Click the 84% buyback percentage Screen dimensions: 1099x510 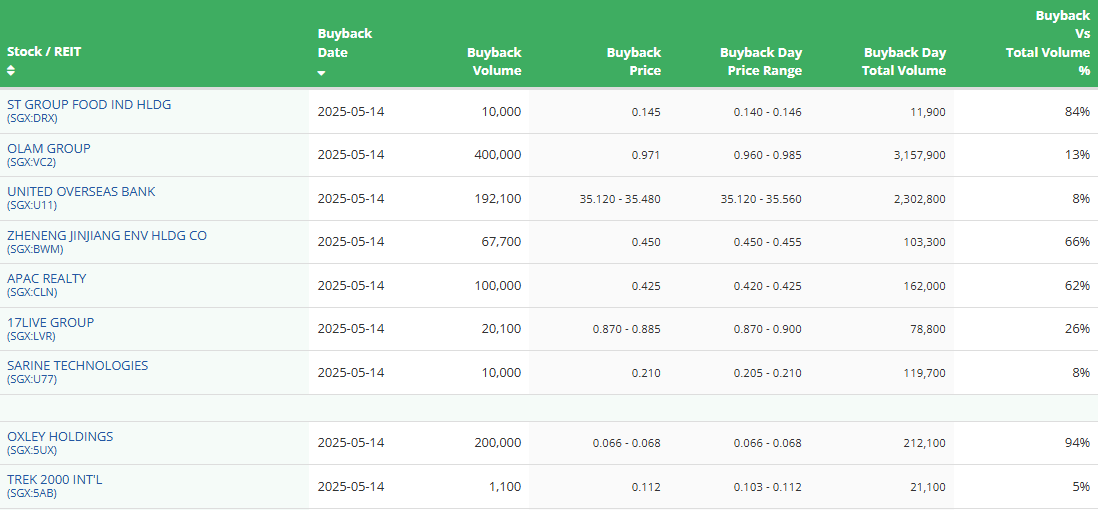point(1079,111)
